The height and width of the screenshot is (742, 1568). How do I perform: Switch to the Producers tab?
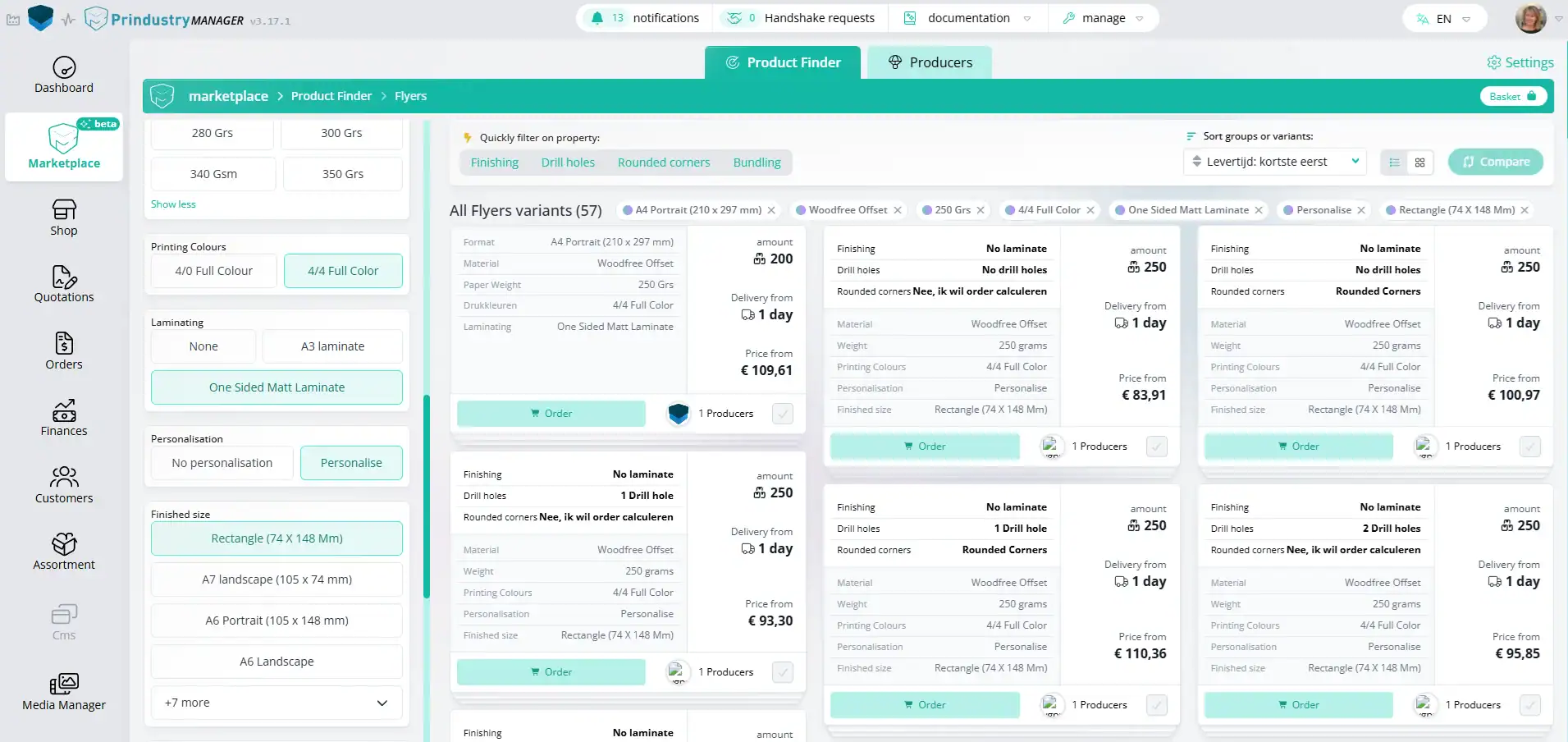click(x=930, y=62)
